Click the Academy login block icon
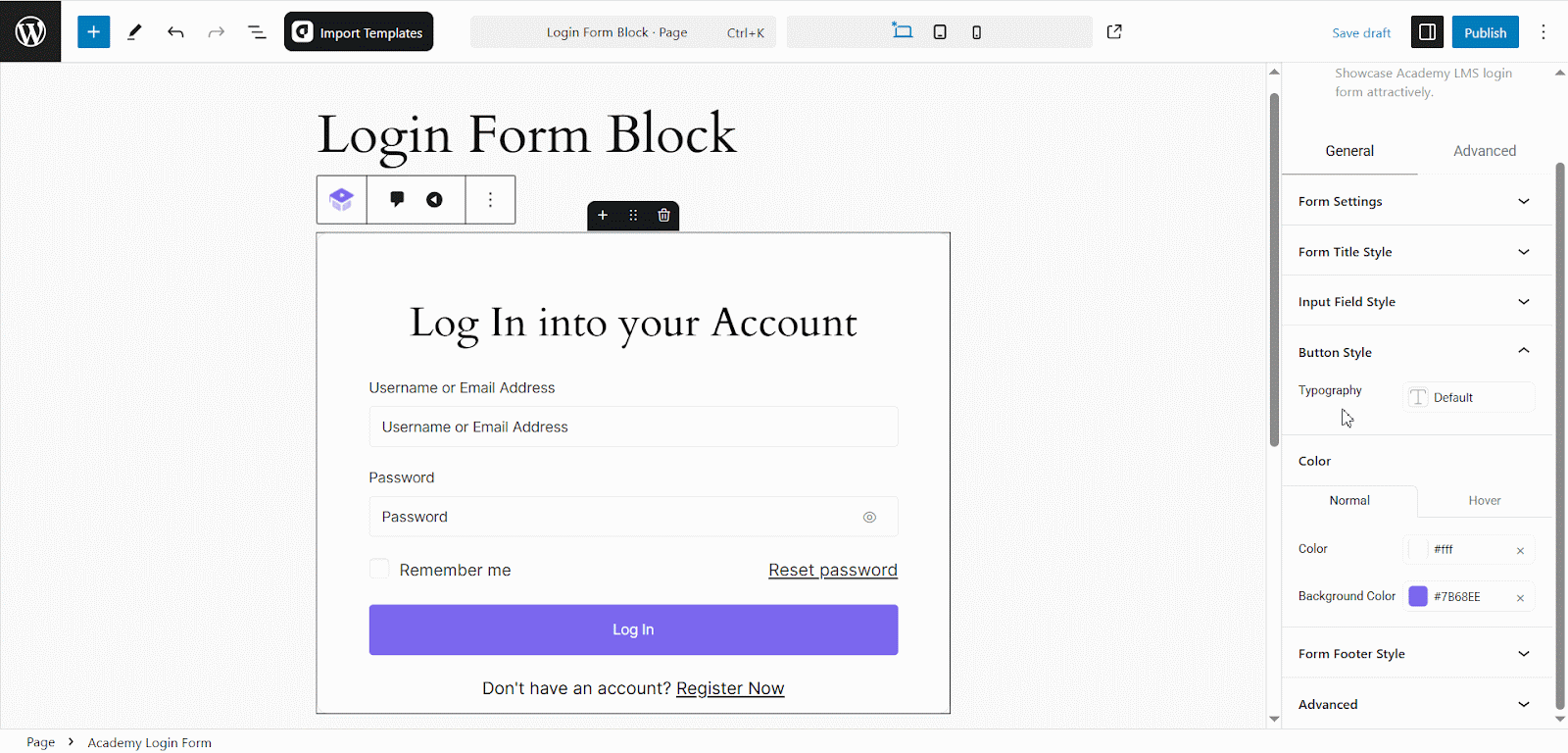Viewport: 1568px width, 753px height. (340, 199)
